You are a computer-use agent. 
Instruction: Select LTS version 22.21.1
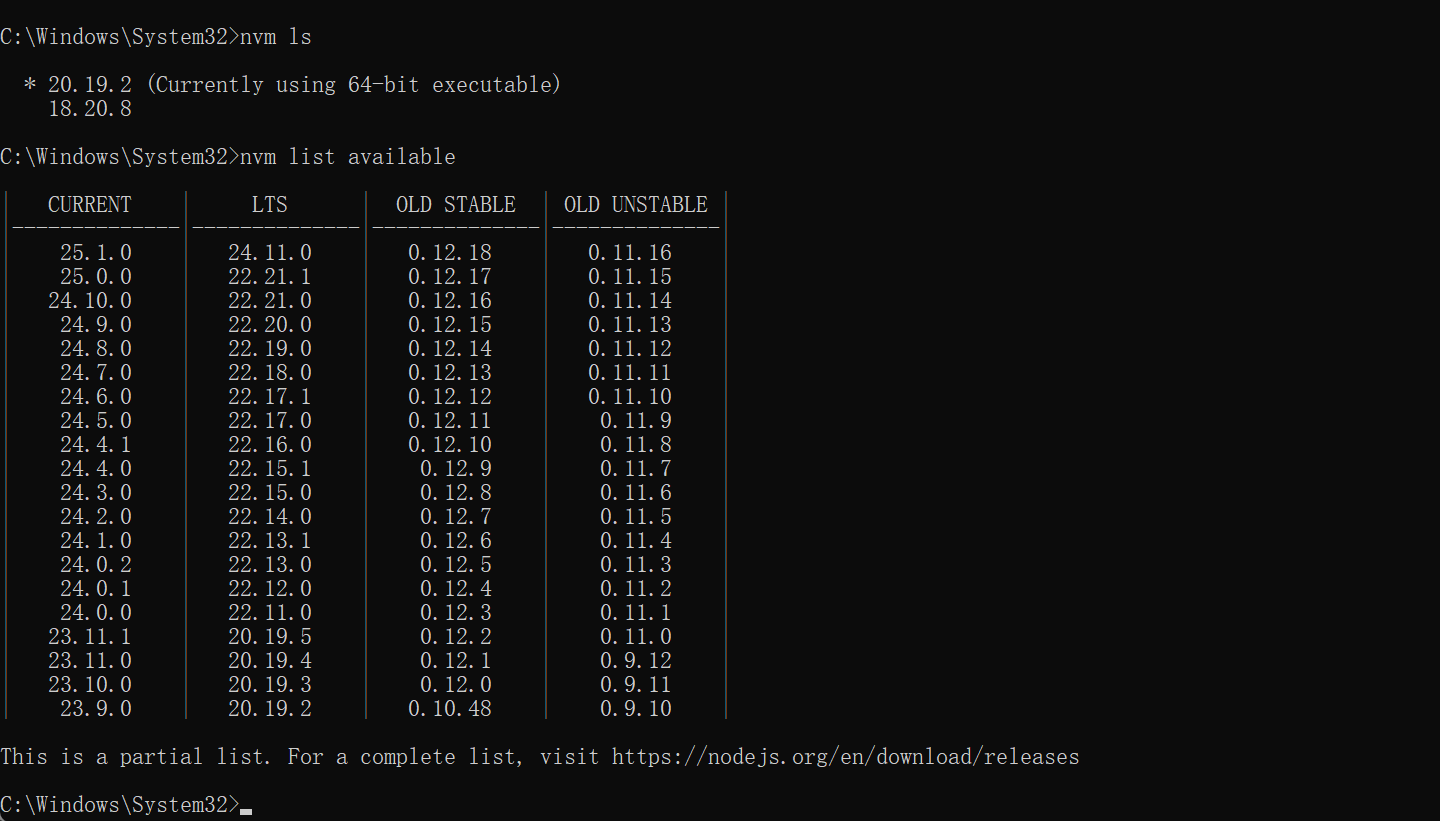pos(270,277)
